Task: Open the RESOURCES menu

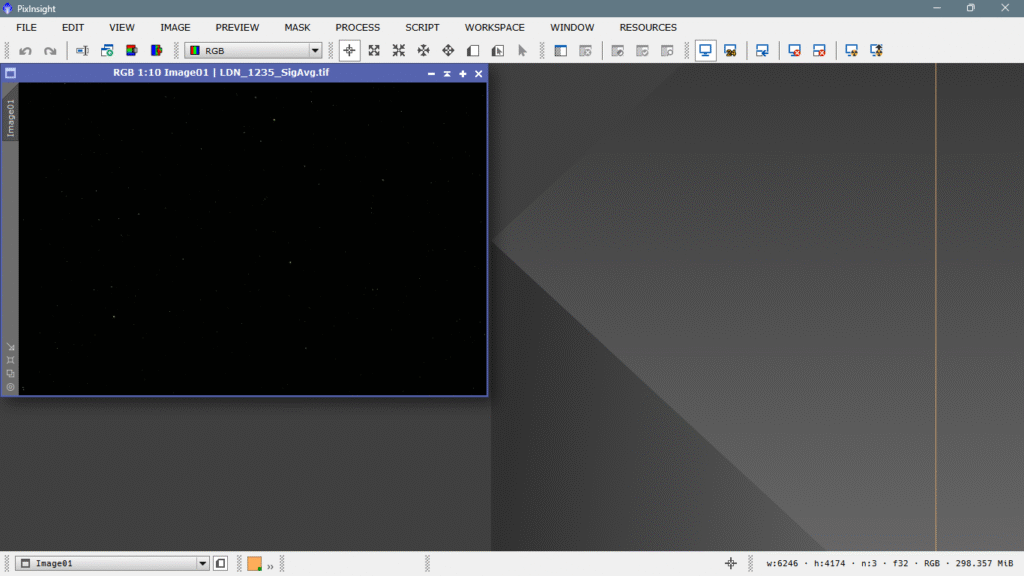Action: [x=648, y=27]
